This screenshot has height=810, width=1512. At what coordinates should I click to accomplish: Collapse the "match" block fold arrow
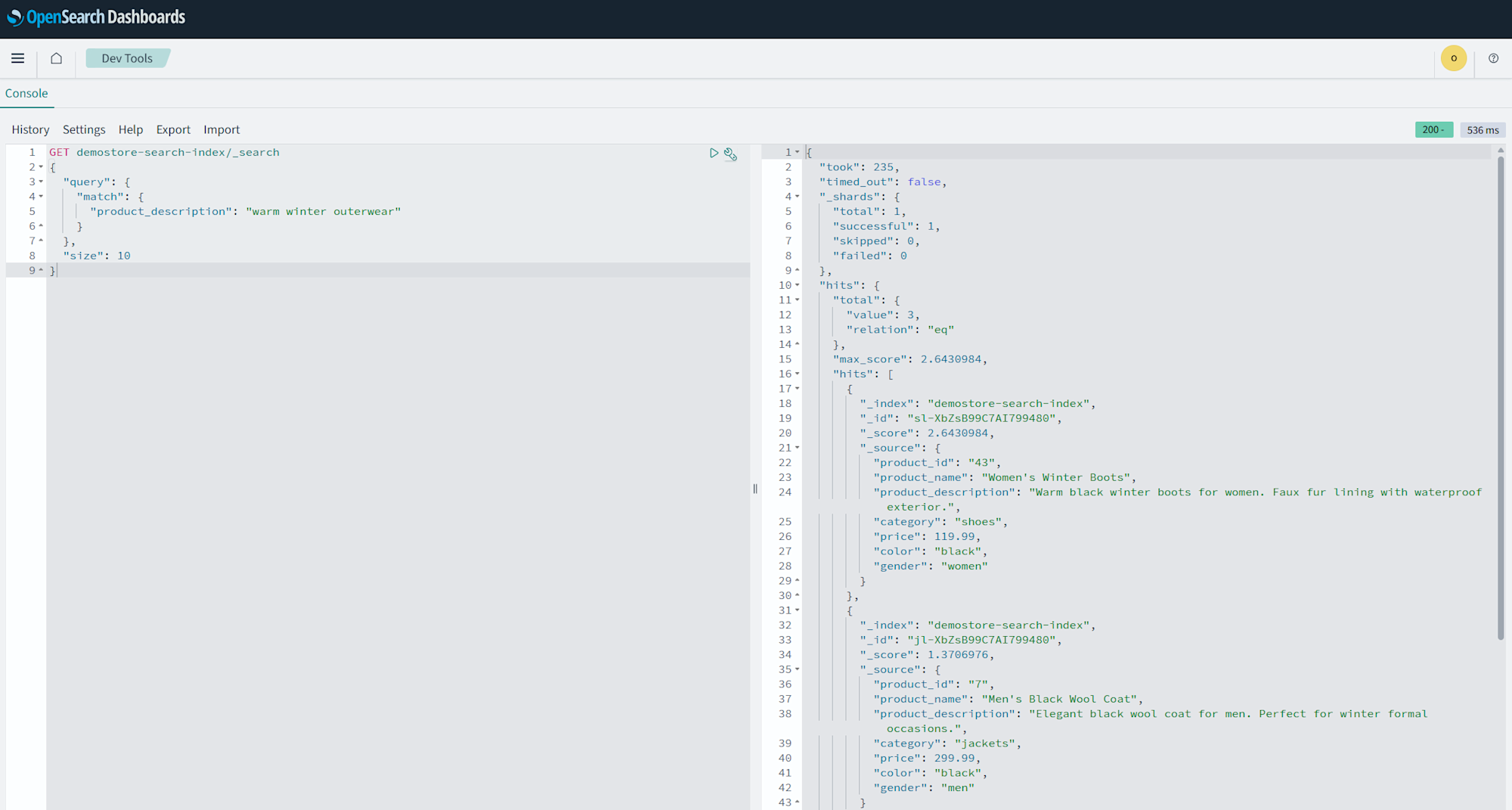[x=41, y=197]
